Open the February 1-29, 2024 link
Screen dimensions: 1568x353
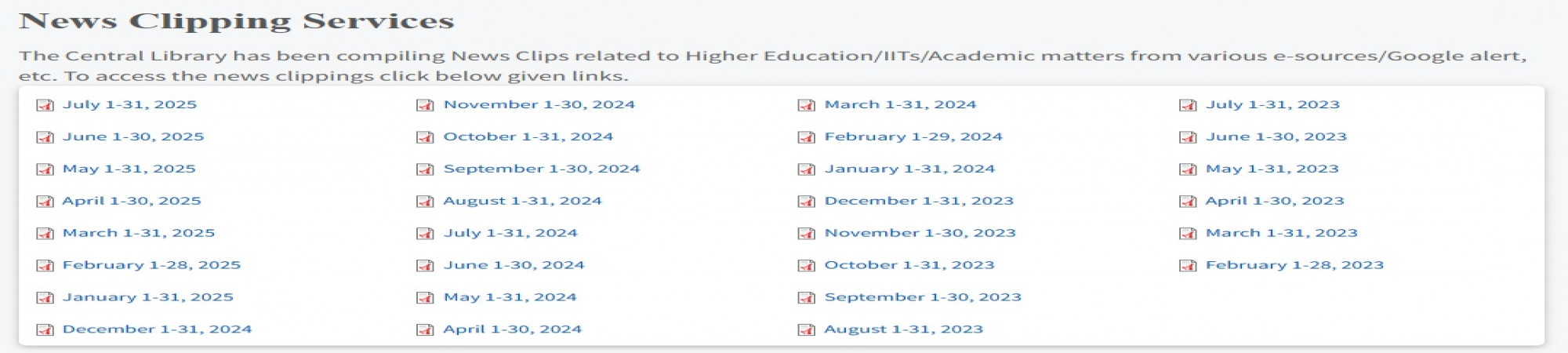(x=913, y=136)
